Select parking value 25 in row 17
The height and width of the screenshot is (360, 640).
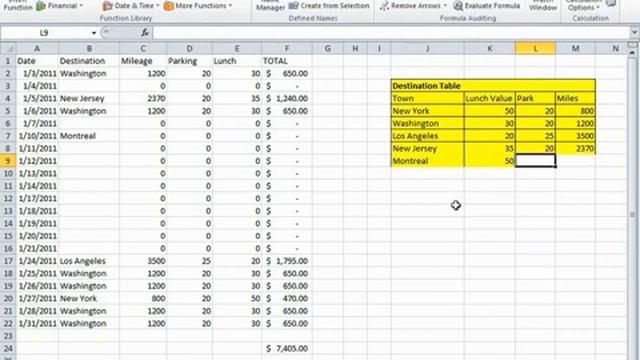coord(189,261)
